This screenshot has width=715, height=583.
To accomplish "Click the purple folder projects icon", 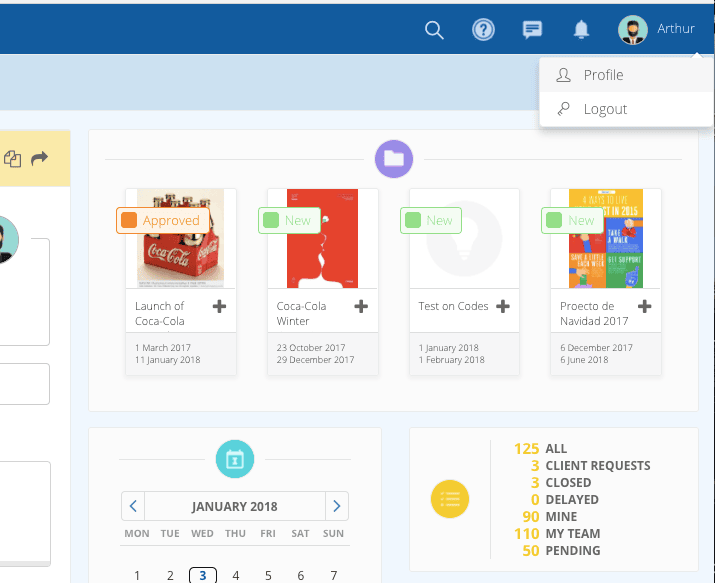I will [x=394, y=158].
